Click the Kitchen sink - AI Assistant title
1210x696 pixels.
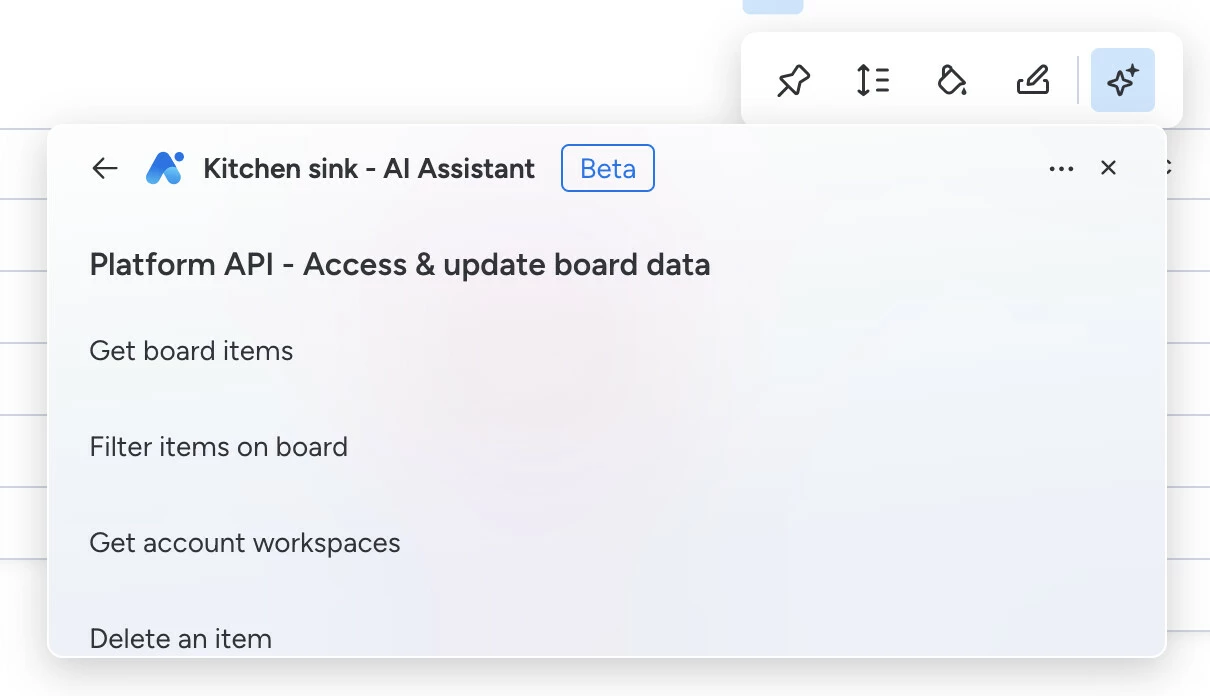[369, 169]
